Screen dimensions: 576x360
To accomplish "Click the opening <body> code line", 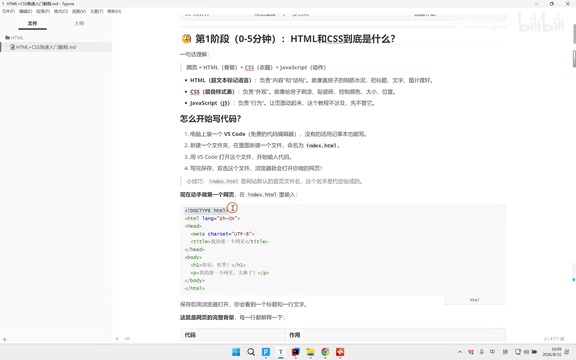I will tap(193, 257).
